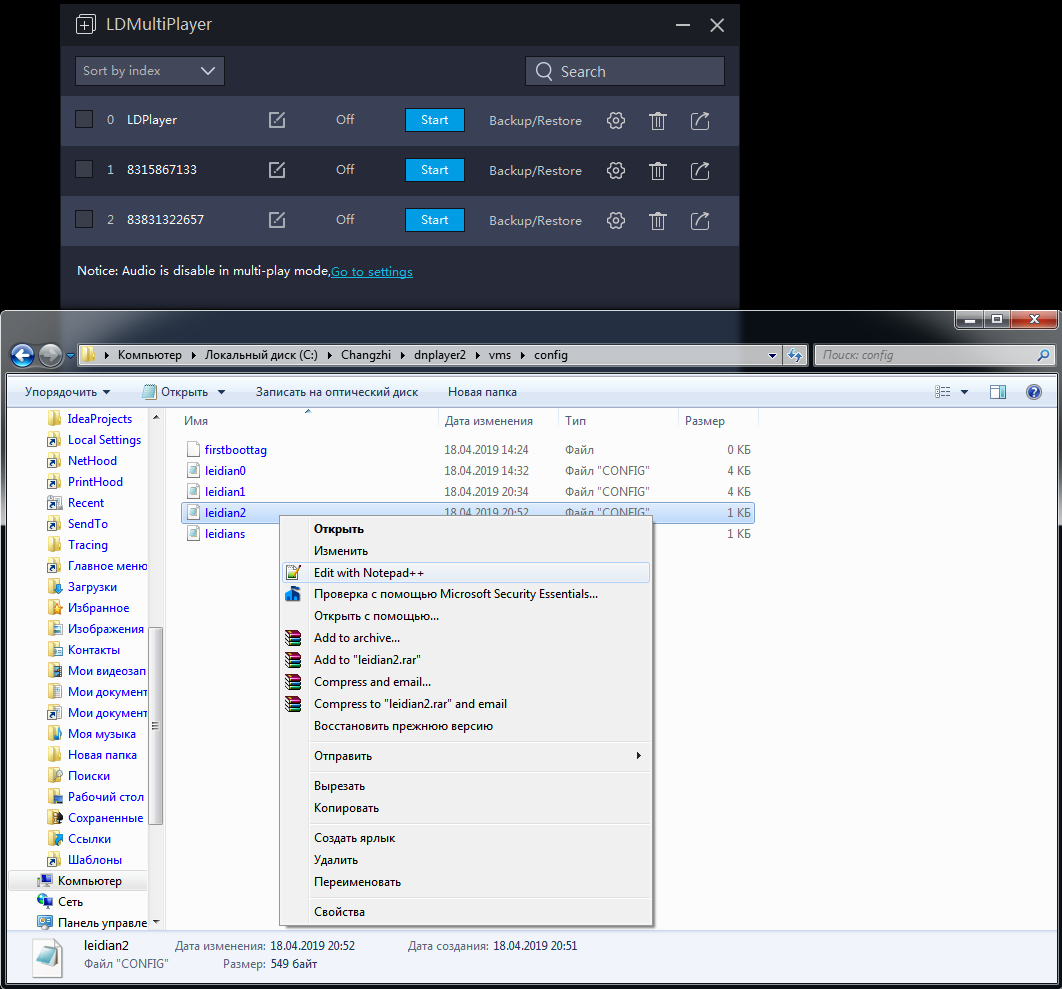Select Add to archive... entry
The height and width of the screenshot is (989, 1062).
coord(466,638)
